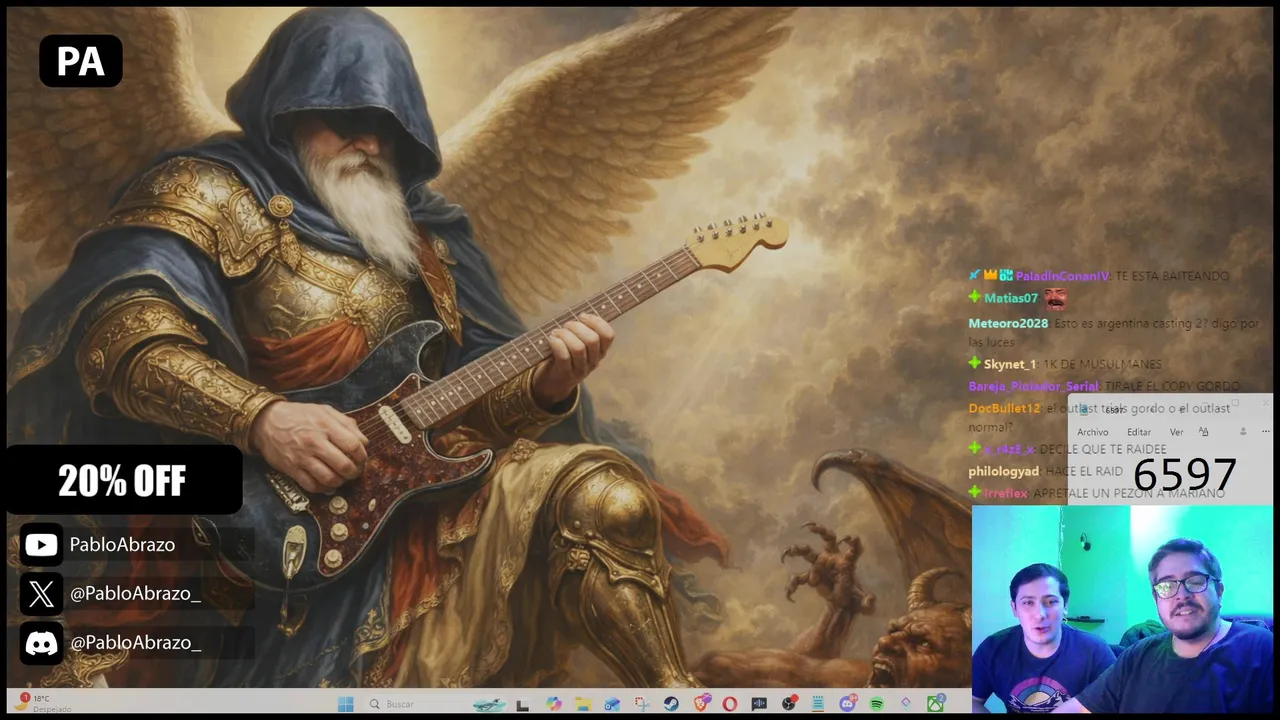
Task: Launch Snipping Tool from taskbar
Action: coord(642,704)
